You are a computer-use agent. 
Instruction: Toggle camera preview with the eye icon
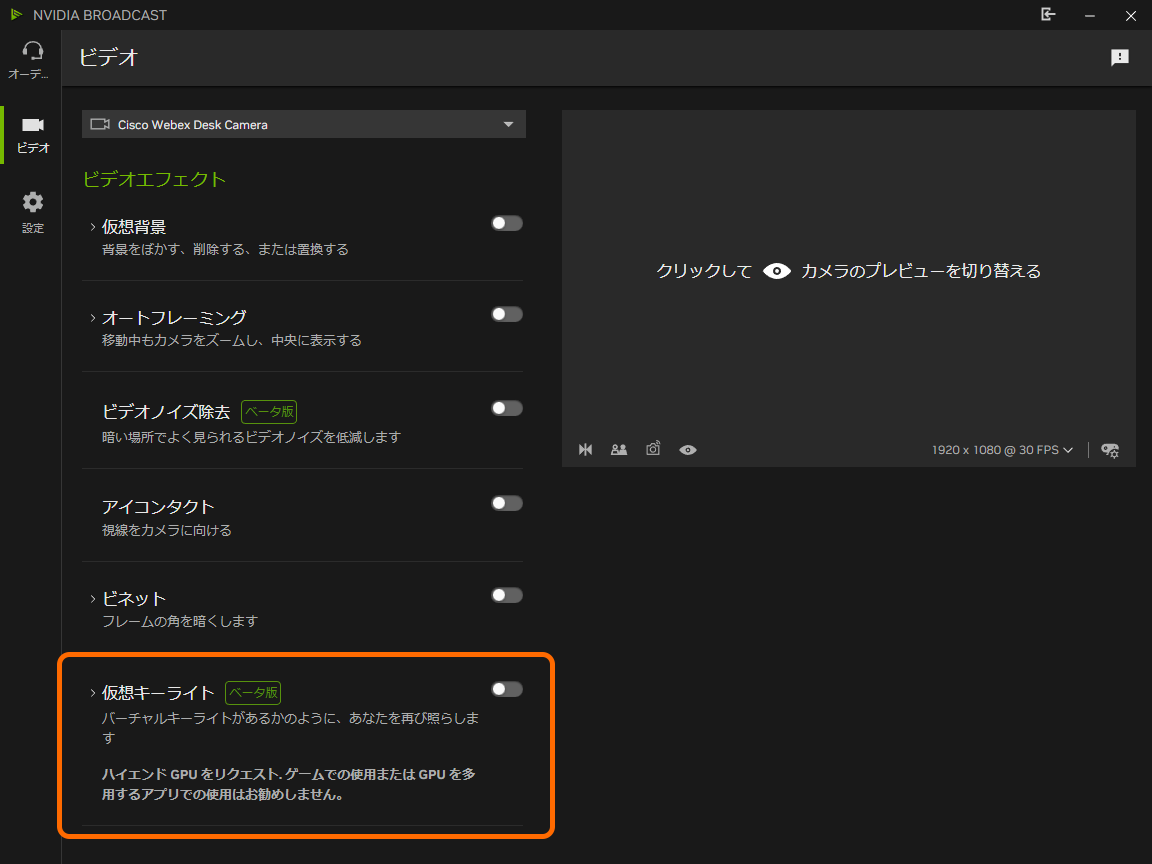687,450
